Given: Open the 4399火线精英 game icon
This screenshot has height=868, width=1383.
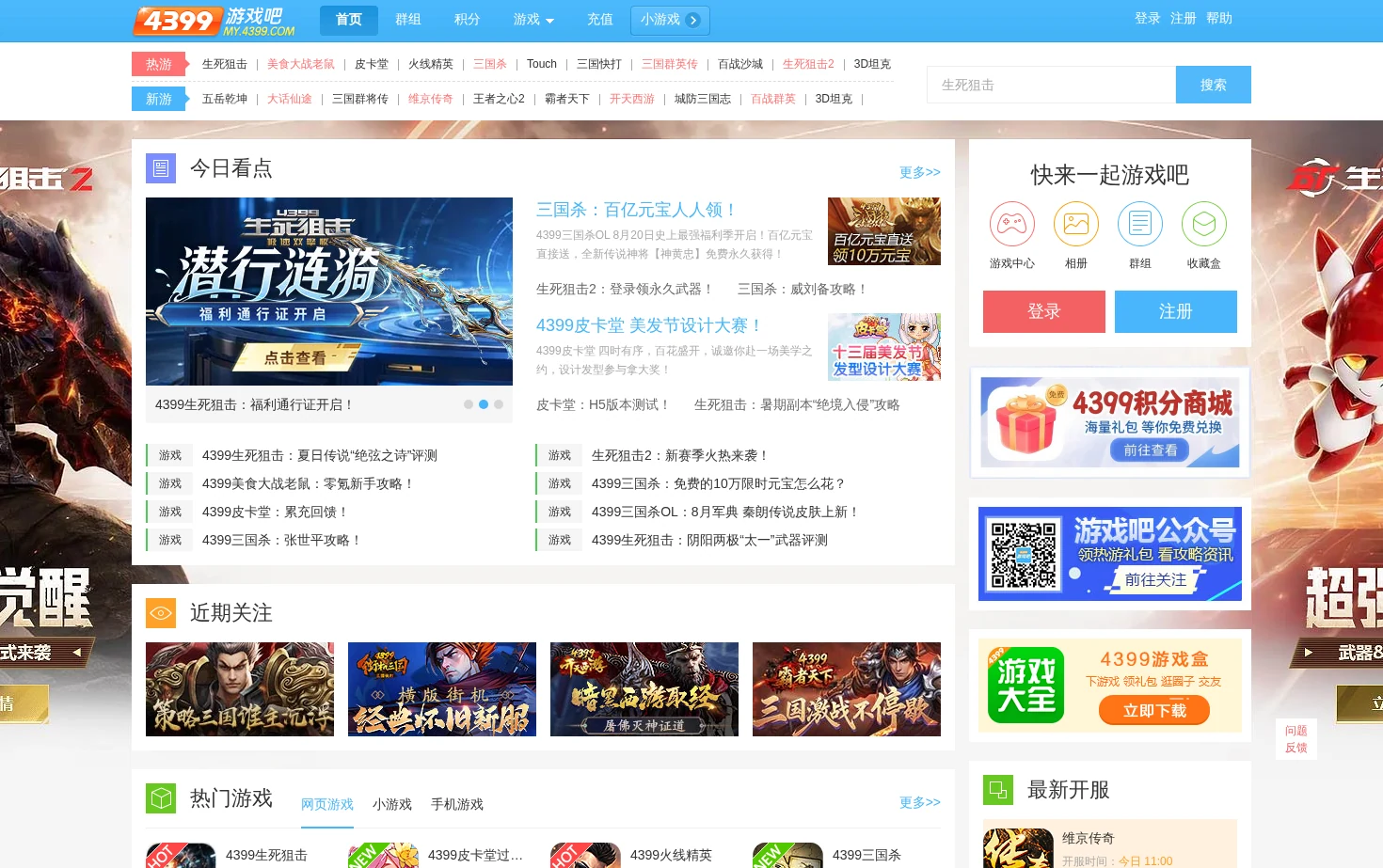Looking at the screenshot, I should (x=585, y=855).
